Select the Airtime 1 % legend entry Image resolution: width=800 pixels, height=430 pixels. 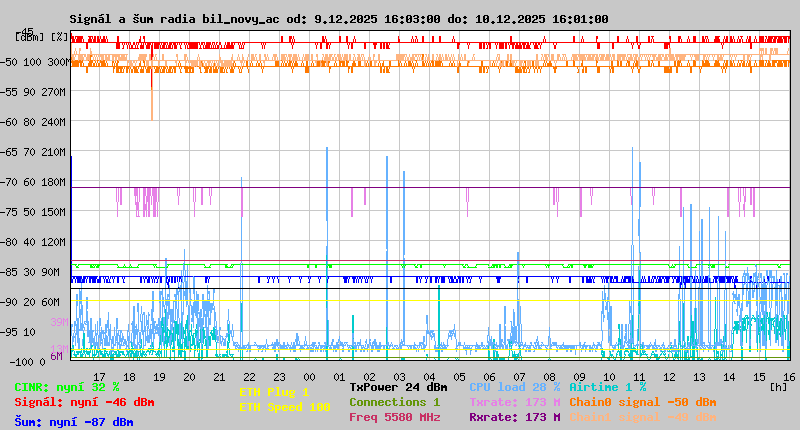coord(607,387)
